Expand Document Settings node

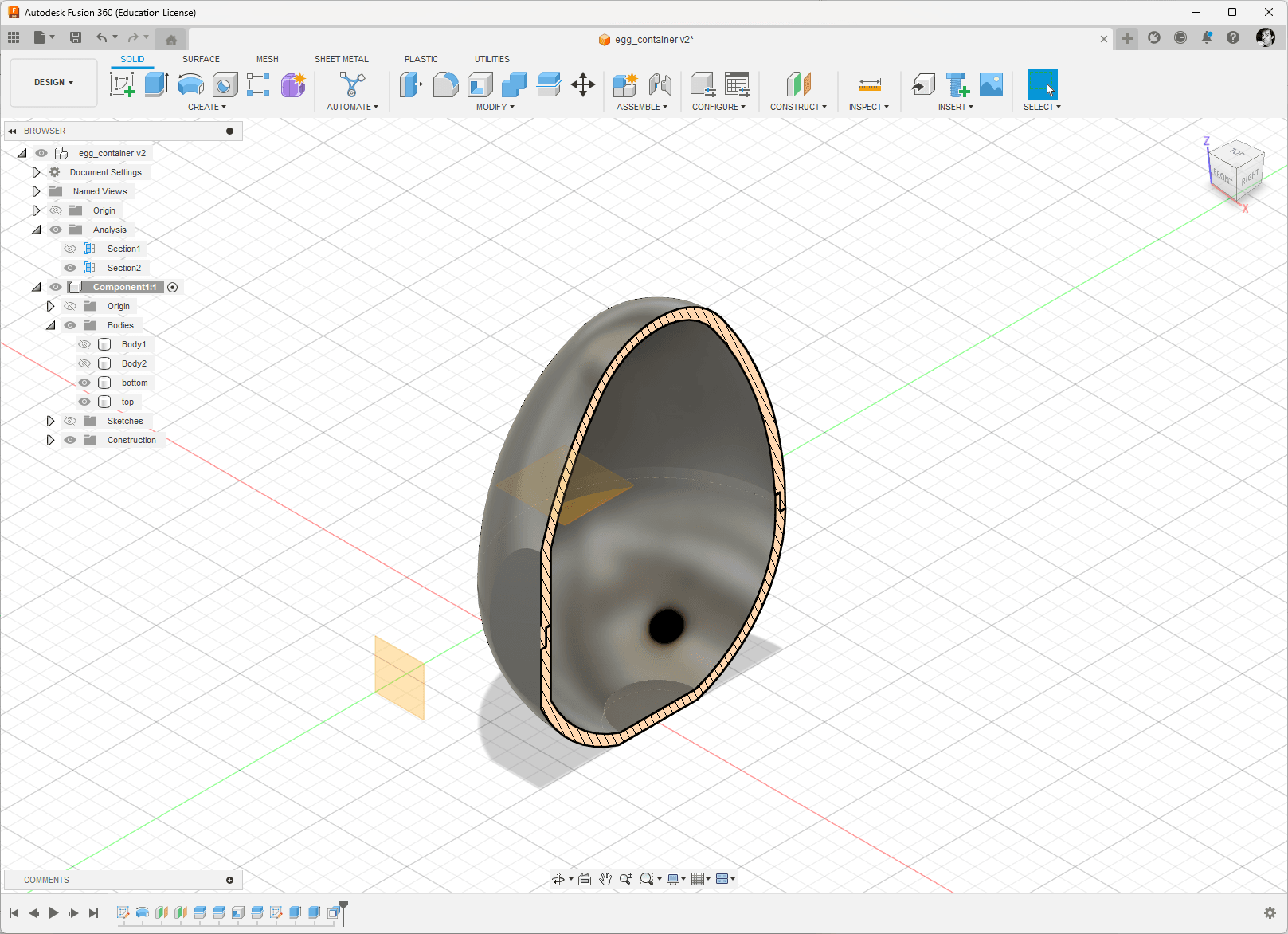pos(36,172)
